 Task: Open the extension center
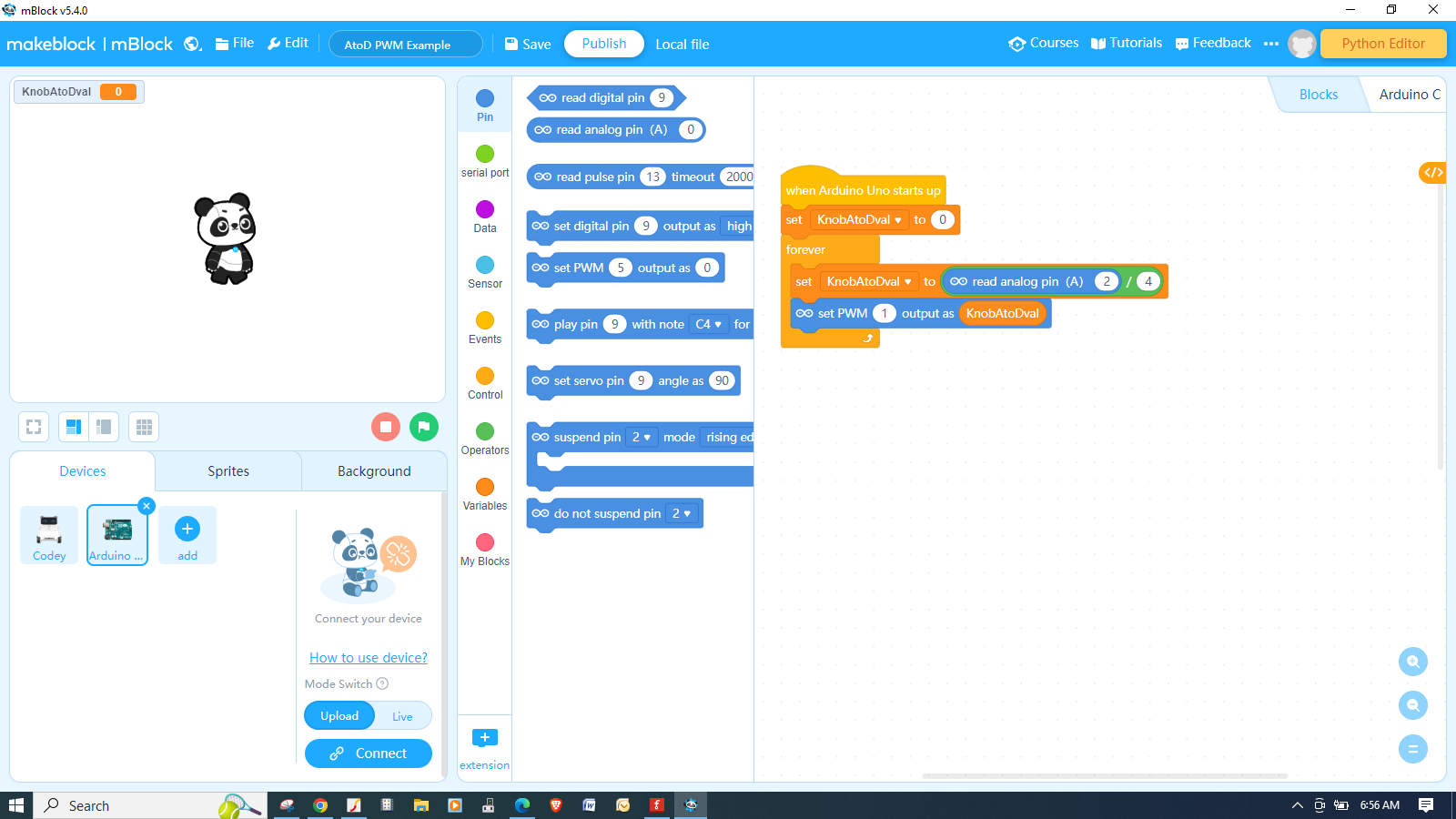pos(485,748)
